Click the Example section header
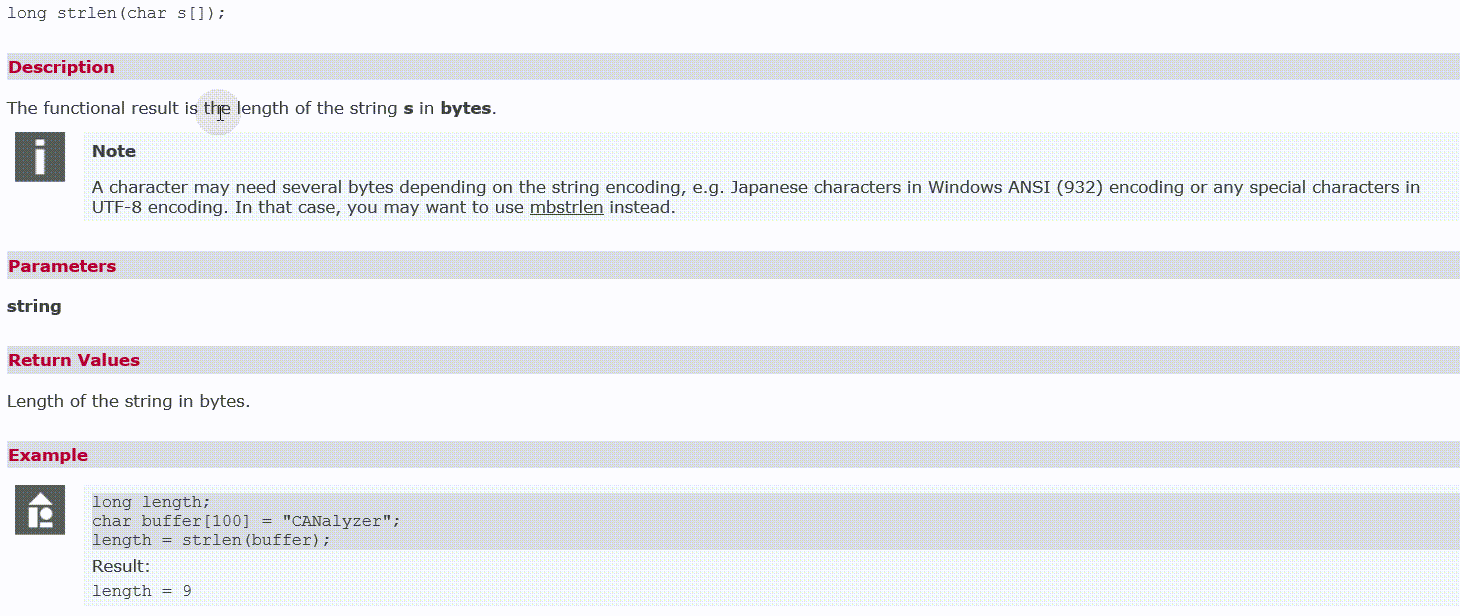The image size is (1460, 616). click(48, 454)
